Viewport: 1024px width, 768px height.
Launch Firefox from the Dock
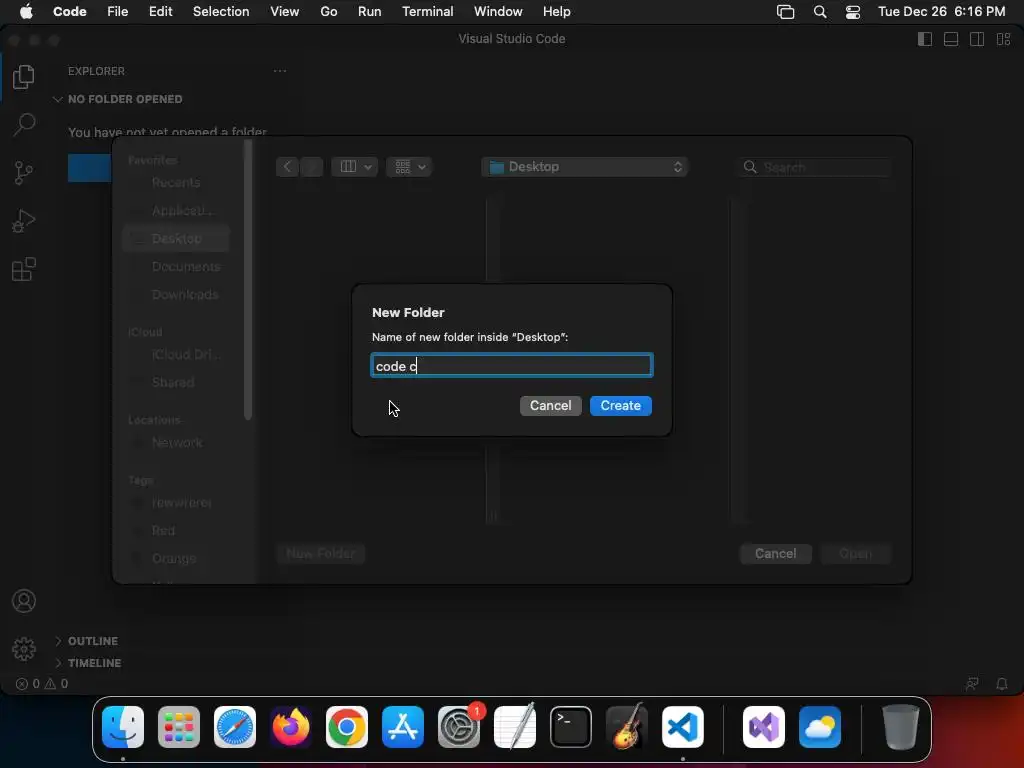tap(291, 727)
